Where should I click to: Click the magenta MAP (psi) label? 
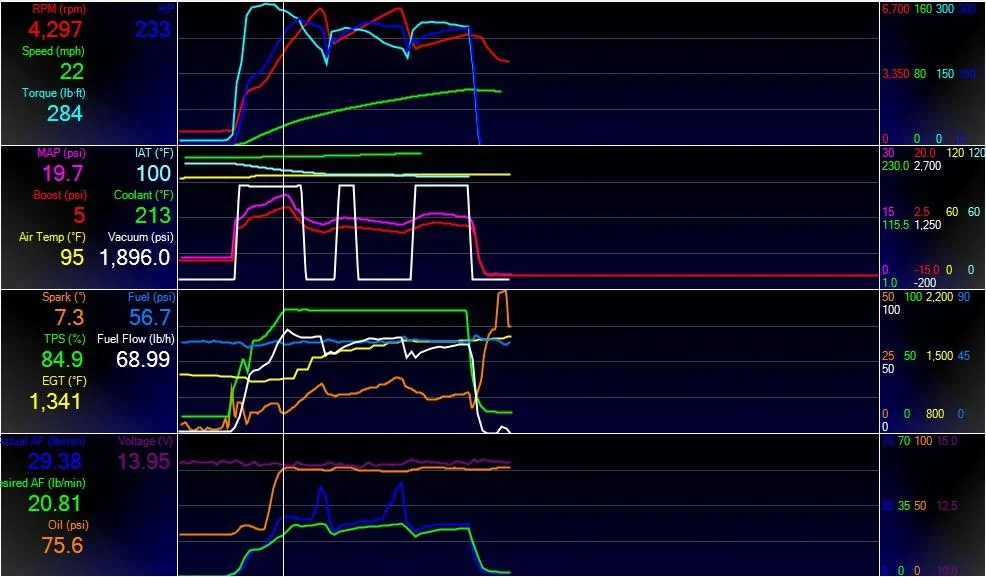(x=61, y=153)
